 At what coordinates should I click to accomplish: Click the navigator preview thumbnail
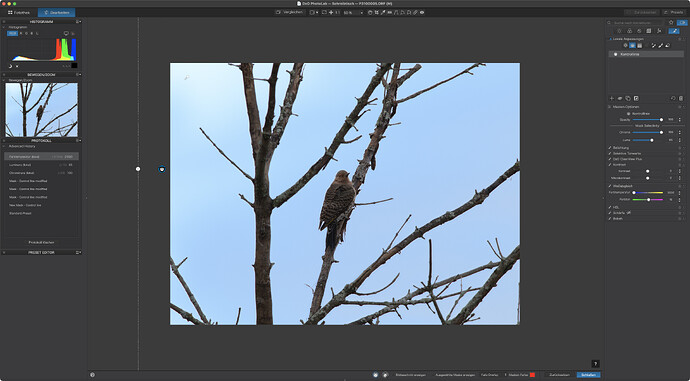pos(41,110)
